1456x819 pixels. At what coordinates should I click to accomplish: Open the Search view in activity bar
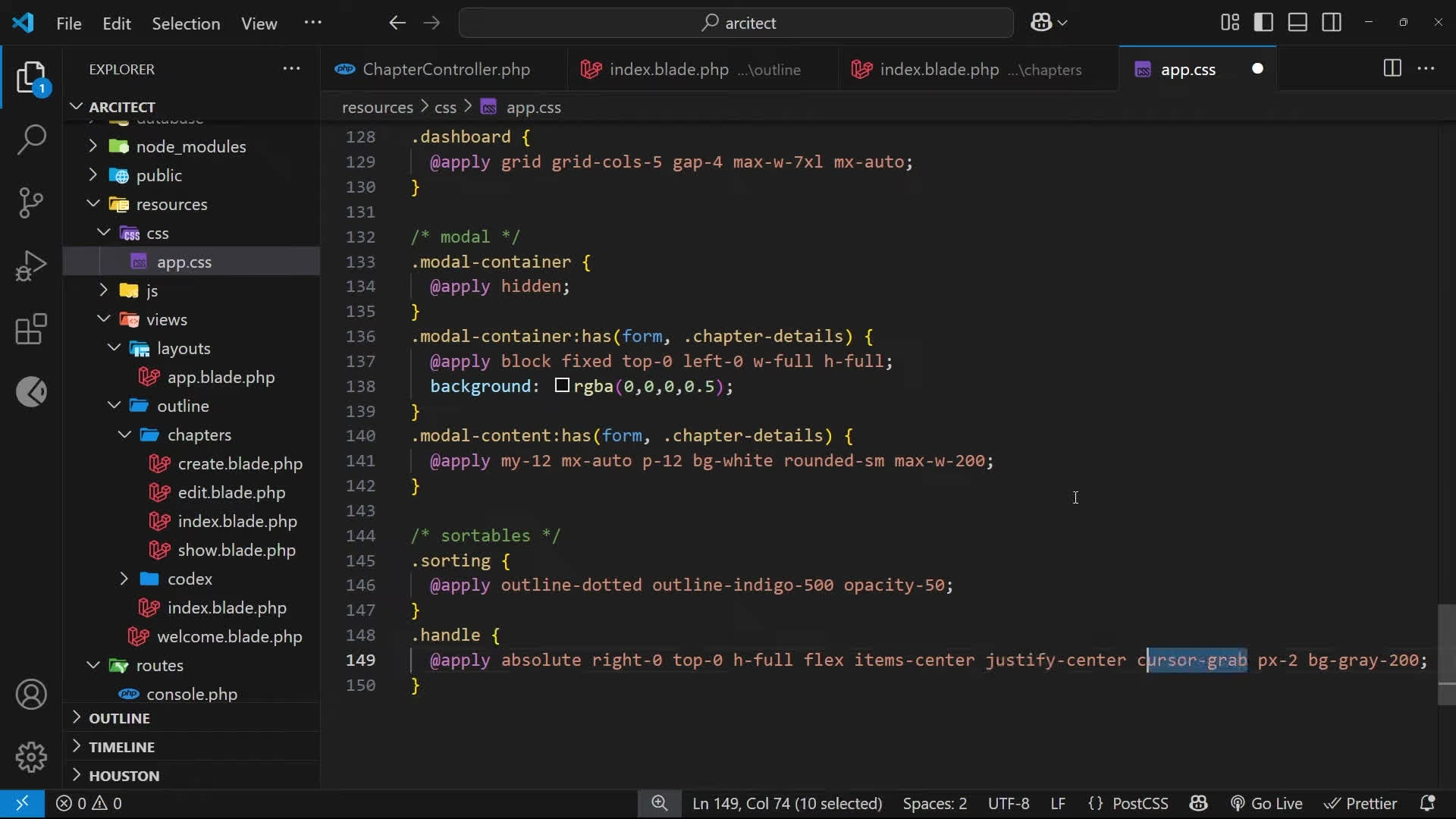(x=31, y=140)
